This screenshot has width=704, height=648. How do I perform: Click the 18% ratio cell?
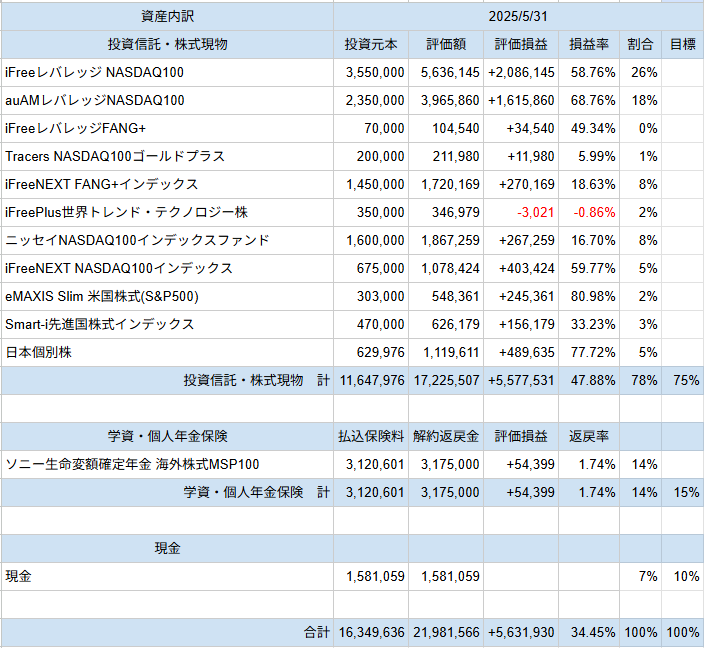(640, 100)
